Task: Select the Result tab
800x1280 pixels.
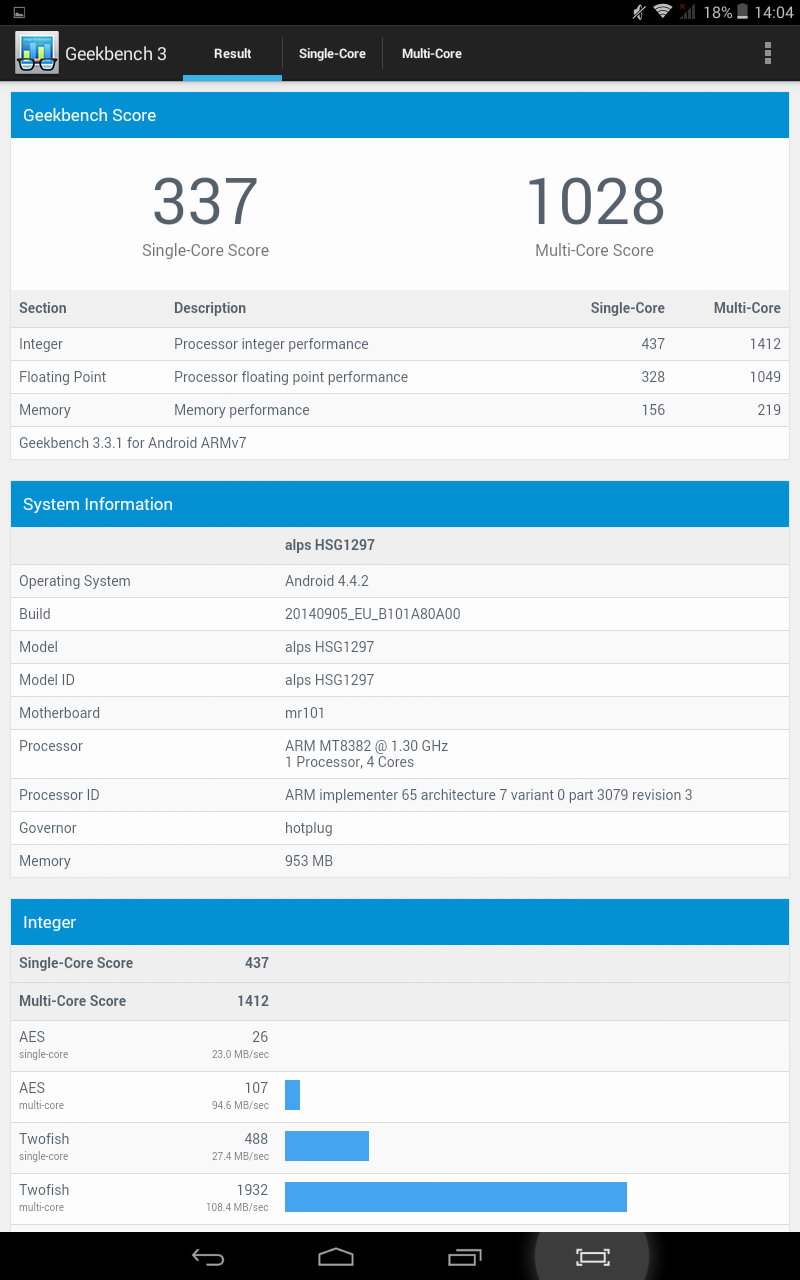Action: coord(232,54)
